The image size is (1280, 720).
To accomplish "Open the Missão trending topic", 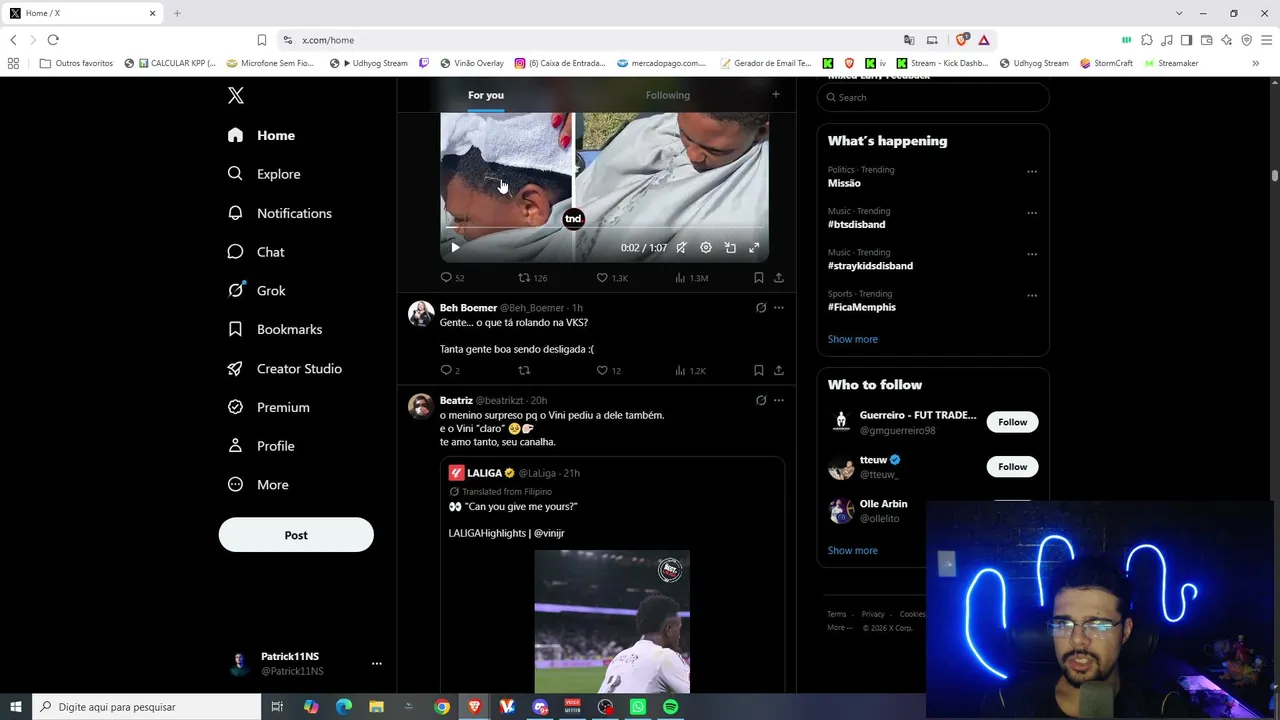I will [x=844, y=183].
